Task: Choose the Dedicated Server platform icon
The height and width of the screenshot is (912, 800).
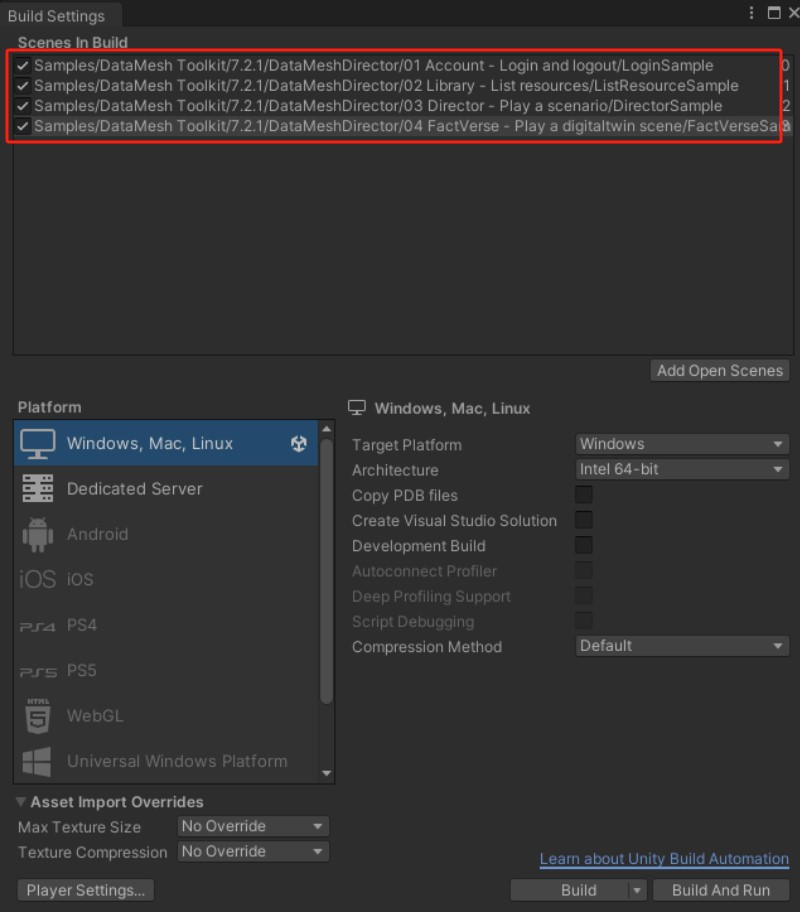Action: 38,489
